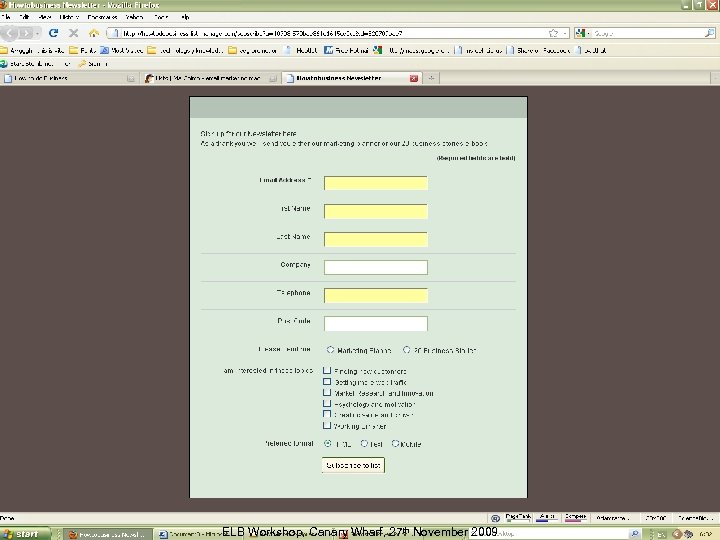Open the first folder on the bookmarks toolbar

32,51
